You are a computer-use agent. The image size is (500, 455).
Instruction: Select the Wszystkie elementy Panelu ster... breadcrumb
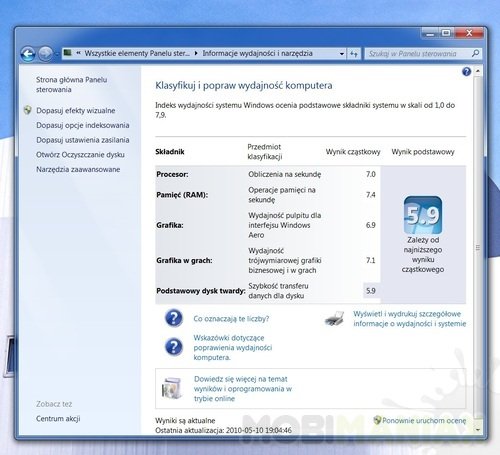tap(137, 53)
